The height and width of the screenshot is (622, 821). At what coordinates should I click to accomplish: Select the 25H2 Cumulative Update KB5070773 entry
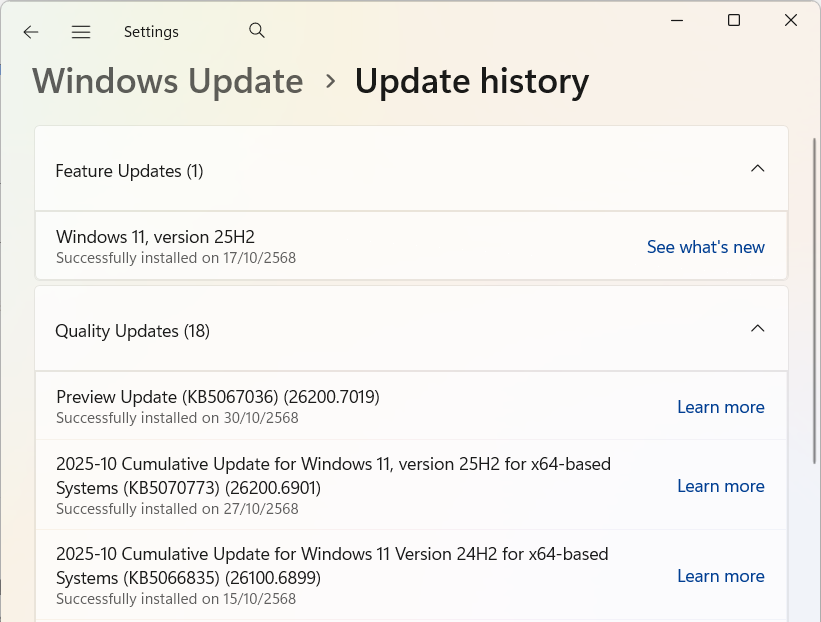click(x=333, y=476)
